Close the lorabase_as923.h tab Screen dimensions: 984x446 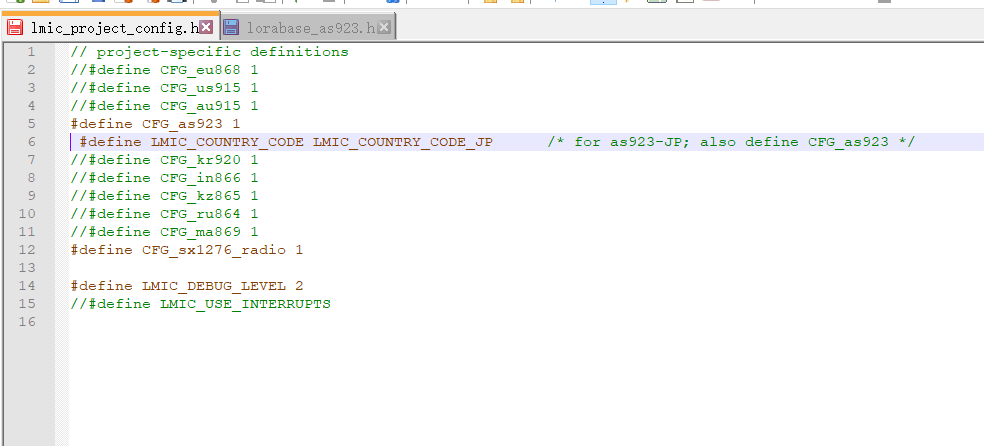(384, 27)
